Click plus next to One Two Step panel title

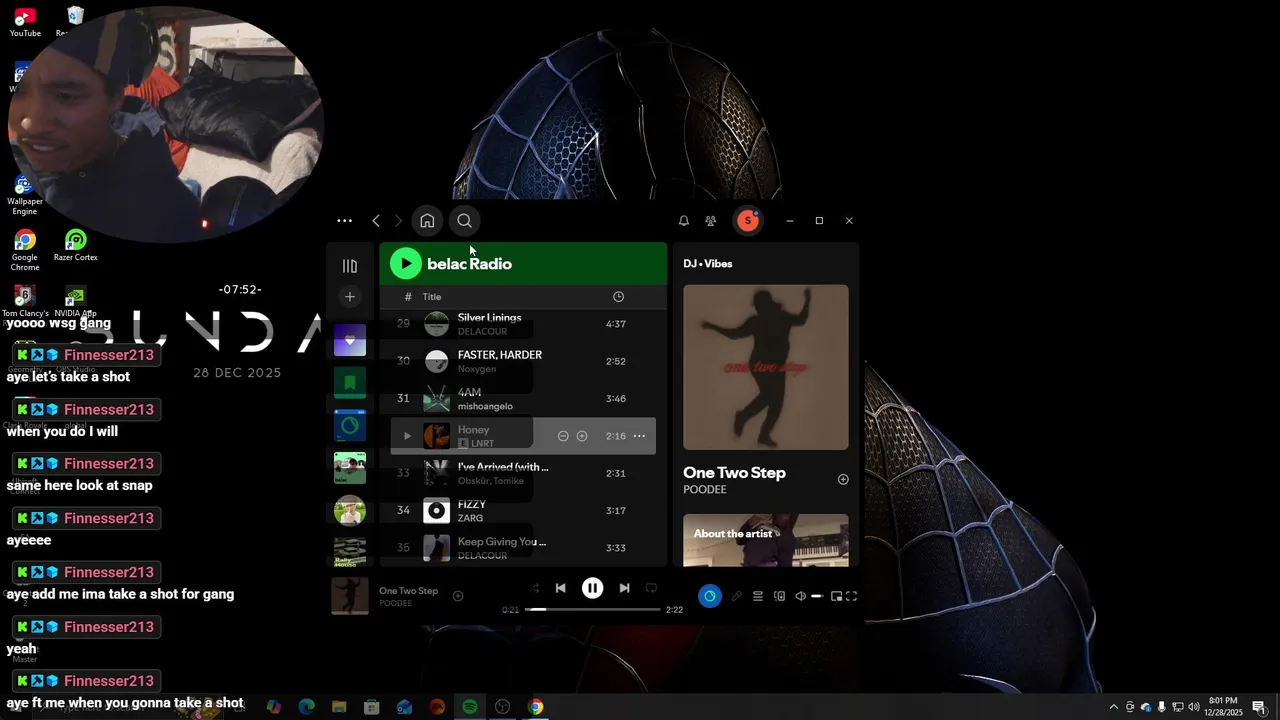(x=843, y=480)
